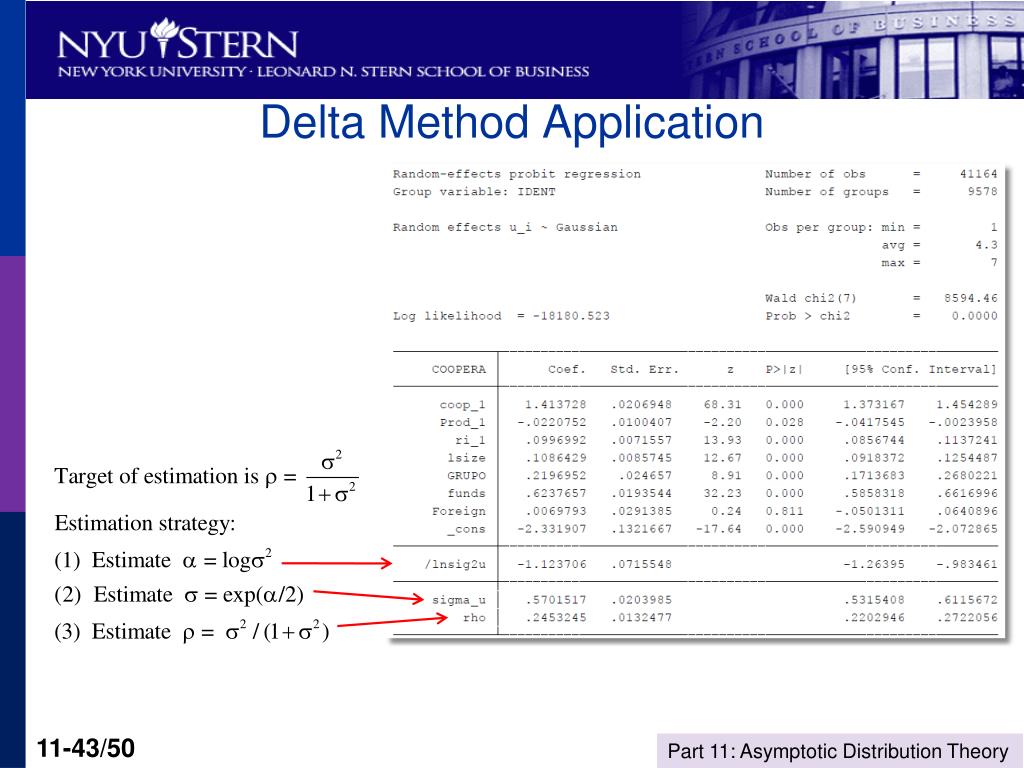Click the Stern building photo in banner
This screenshot has height=768, width=1024.
pyautogui.click(x=852, y=50)
